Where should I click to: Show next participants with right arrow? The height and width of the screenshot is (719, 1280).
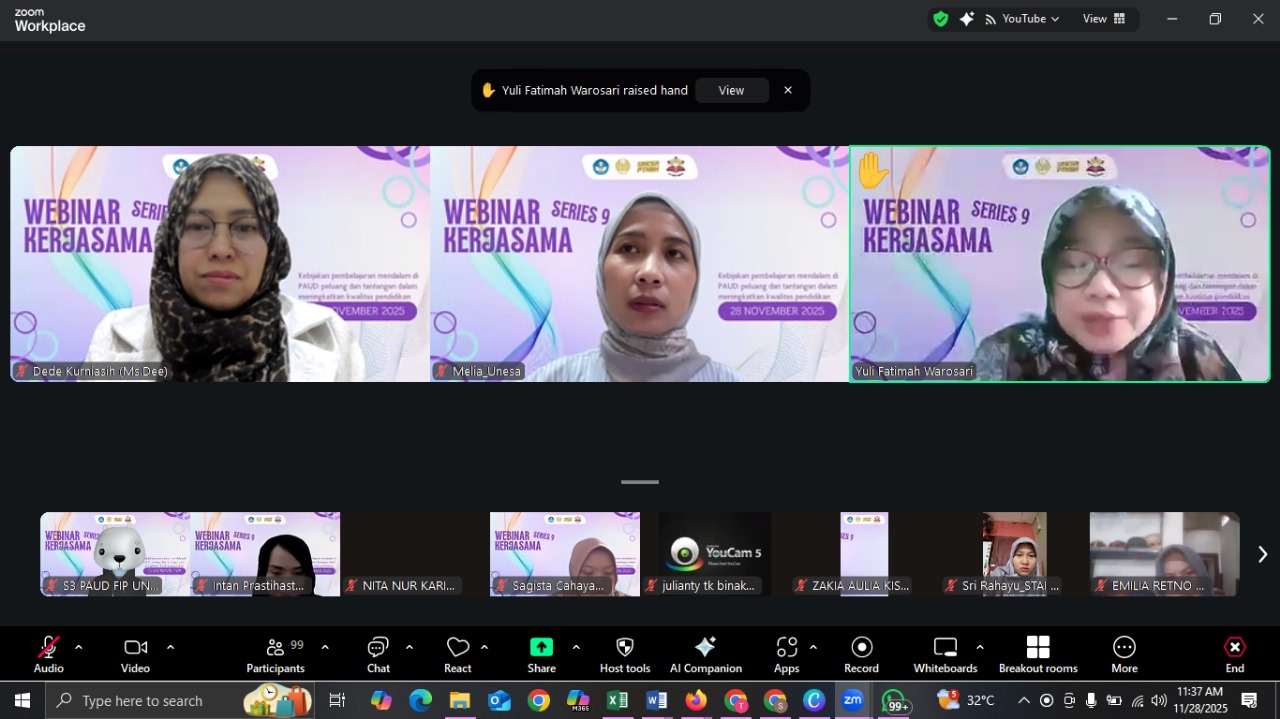tap(1262, 554)
